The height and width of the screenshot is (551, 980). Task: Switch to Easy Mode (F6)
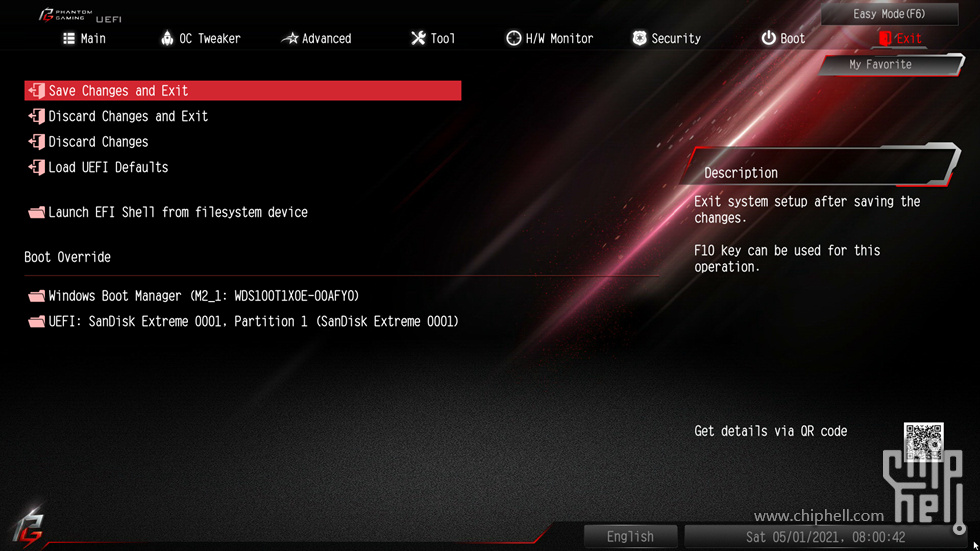889,14
